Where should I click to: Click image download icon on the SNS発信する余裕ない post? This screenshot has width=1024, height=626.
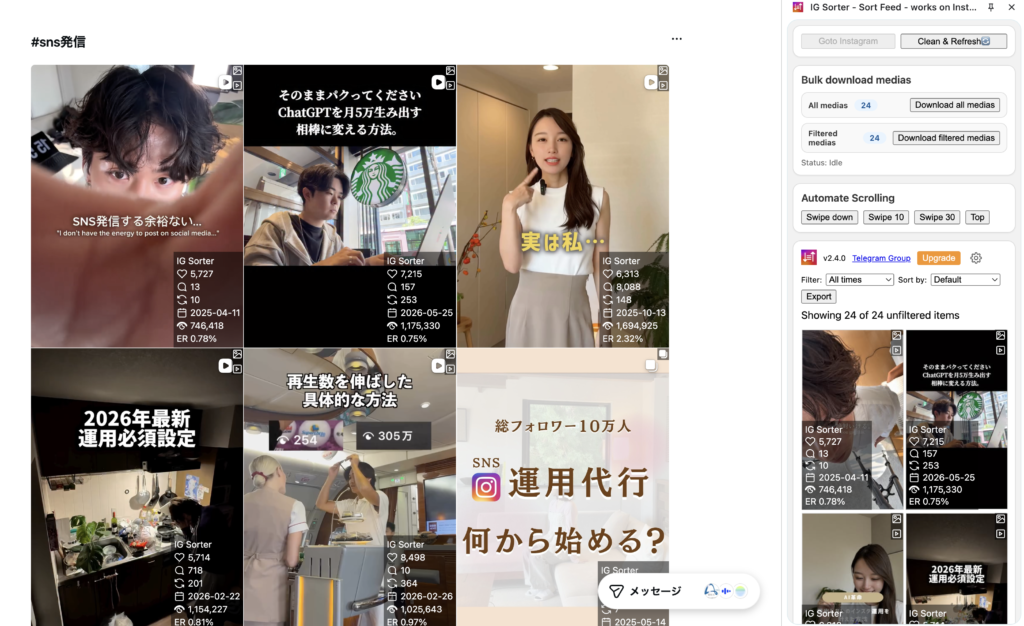[237, 70]
